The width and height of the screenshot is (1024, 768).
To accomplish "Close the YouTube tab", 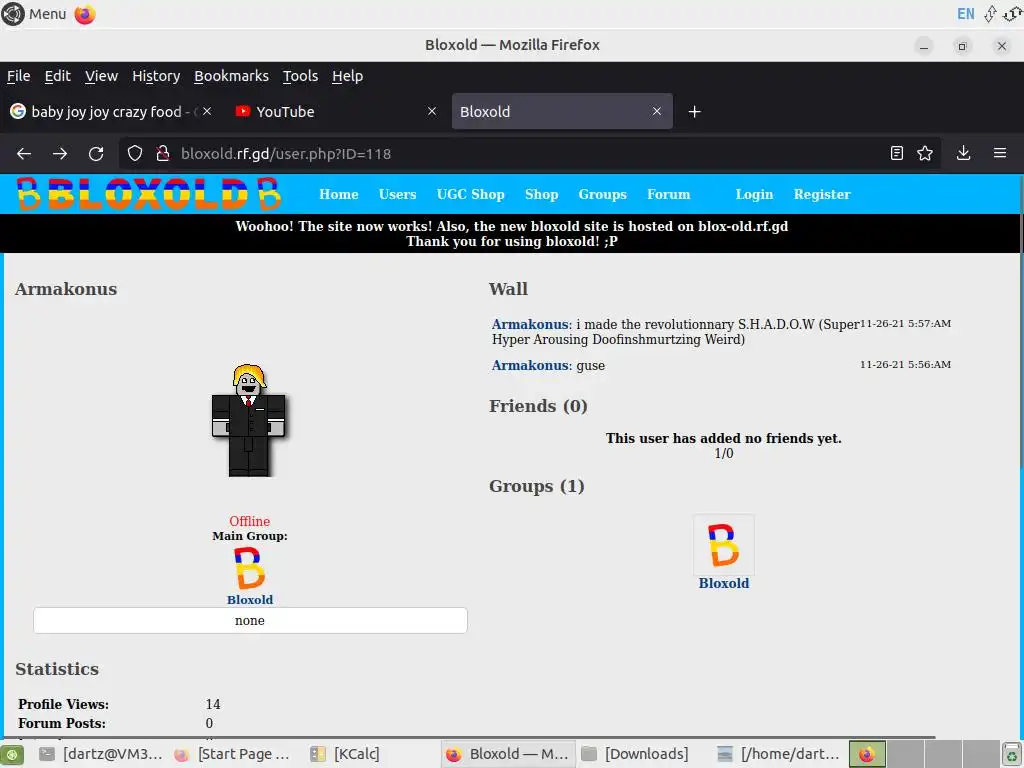I will point(432,112).
